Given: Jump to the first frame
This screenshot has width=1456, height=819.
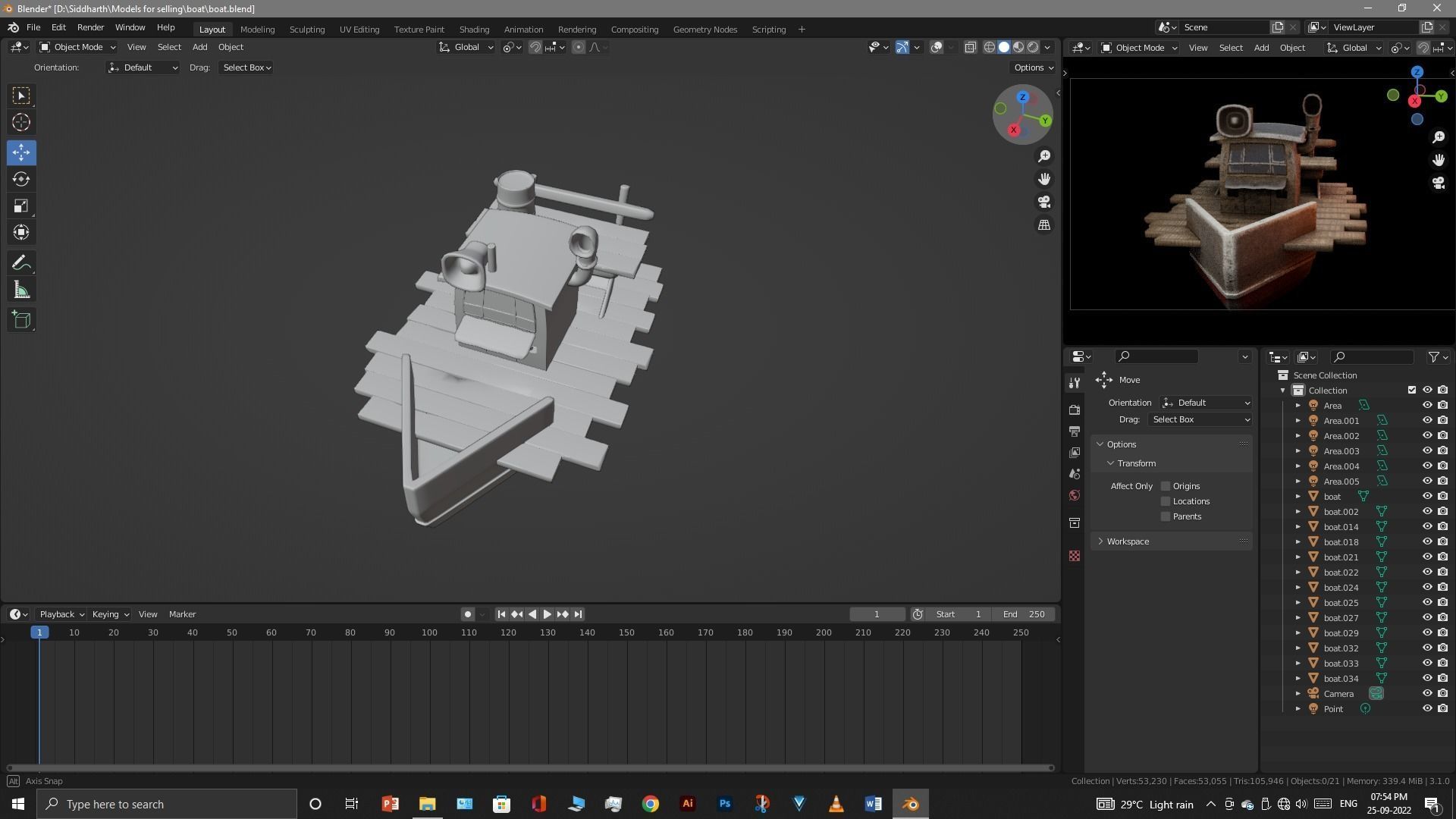Looking at the screenshot, I should point(501,614).
